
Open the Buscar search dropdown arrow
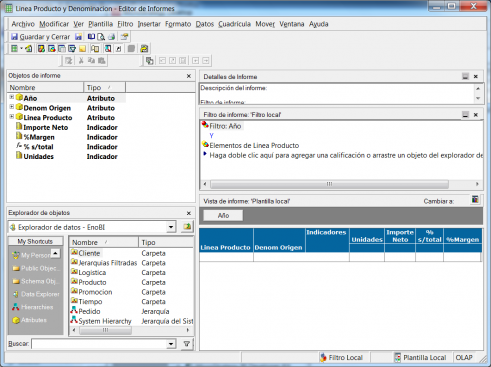[x=171, y=344]
